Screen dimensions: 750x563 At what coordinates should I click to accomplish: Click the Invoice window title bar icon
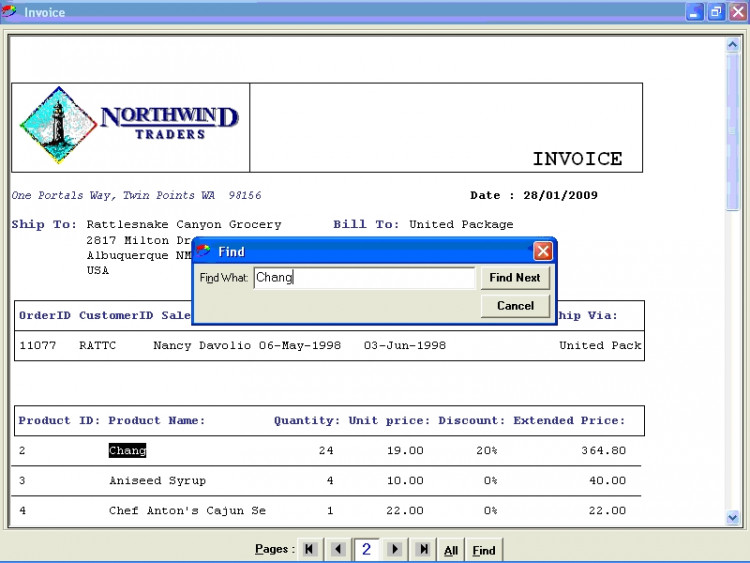tap(11, 12)
